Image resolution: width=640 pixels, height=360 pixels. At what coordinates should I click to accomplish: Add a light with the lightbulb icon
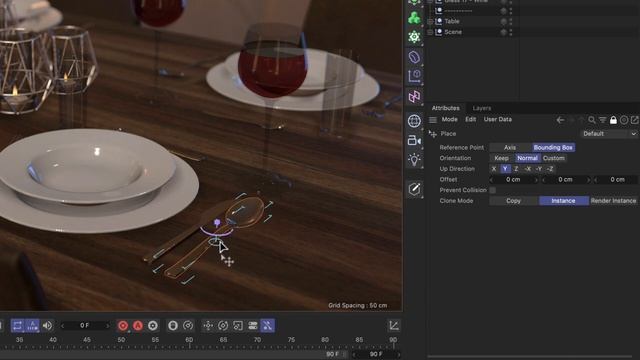coord(414,160)
